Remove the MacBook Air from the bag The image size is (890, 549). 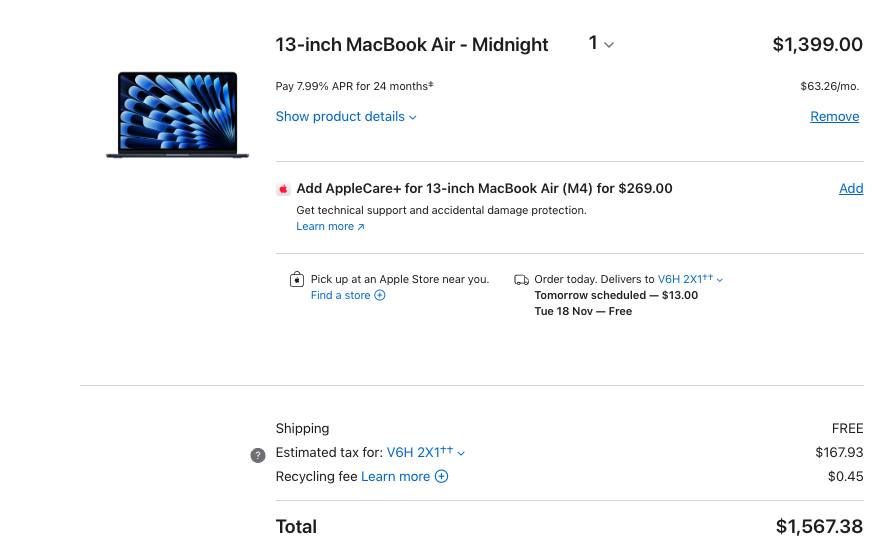834,117
